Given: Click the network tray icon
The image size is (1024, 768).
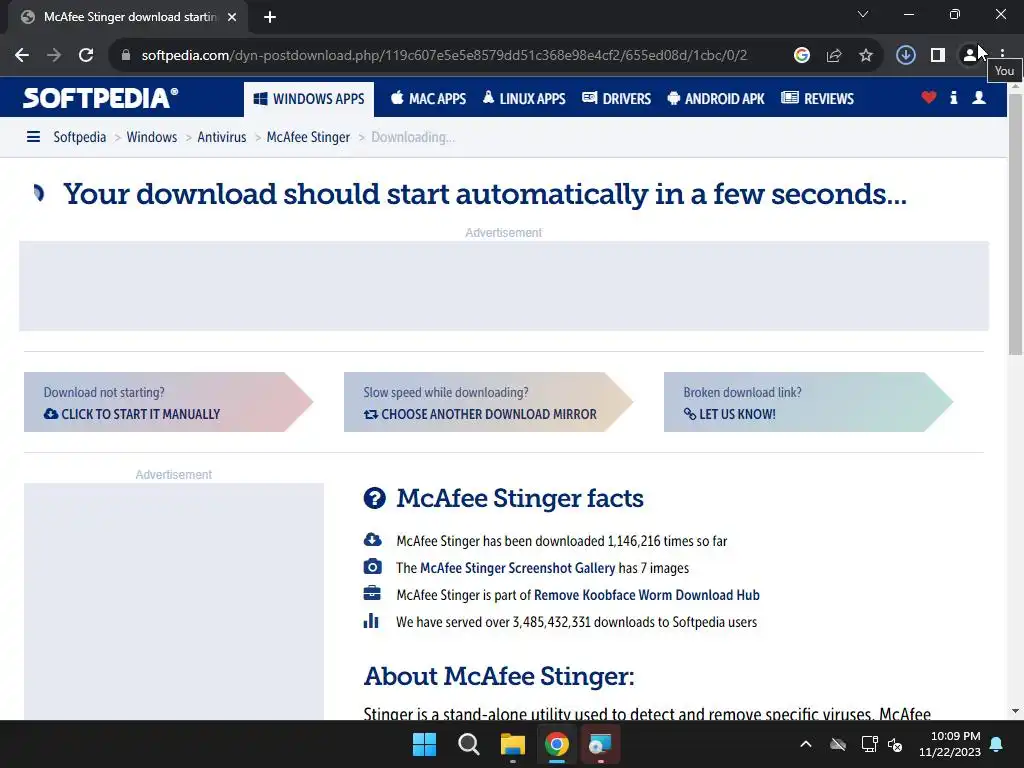Looking at the screenshot, I should (x=869, y=744).
